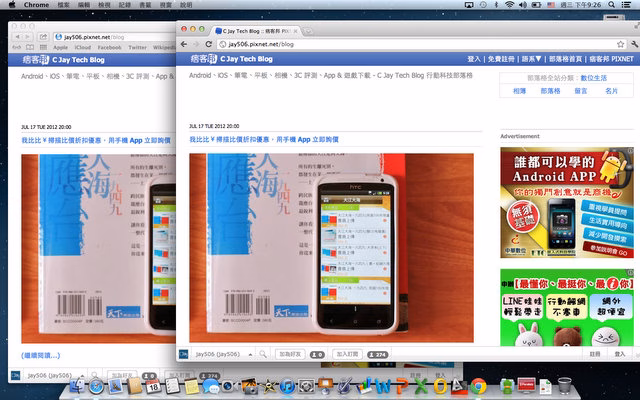Open the 留言 sidebar link
This screenshot has width=640, height=400.
pos(581,91)
